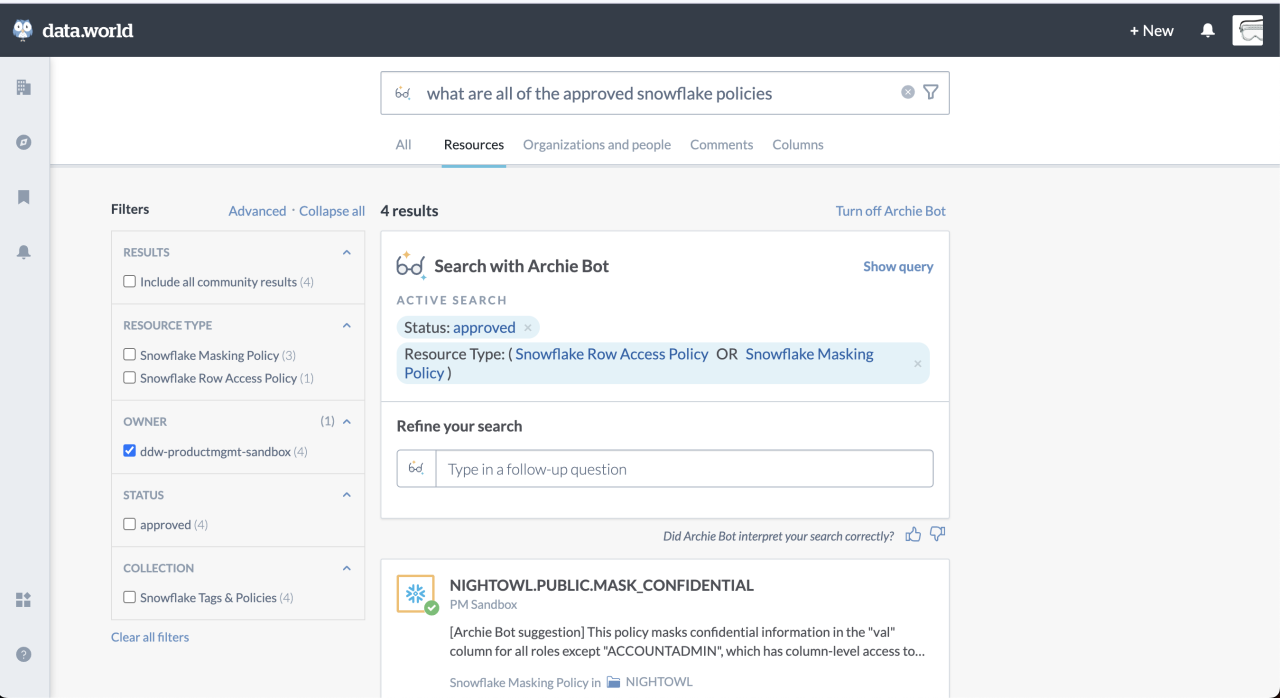1280x698 pixels.
Task: Switch to the All tab
Action: (403, 145)
